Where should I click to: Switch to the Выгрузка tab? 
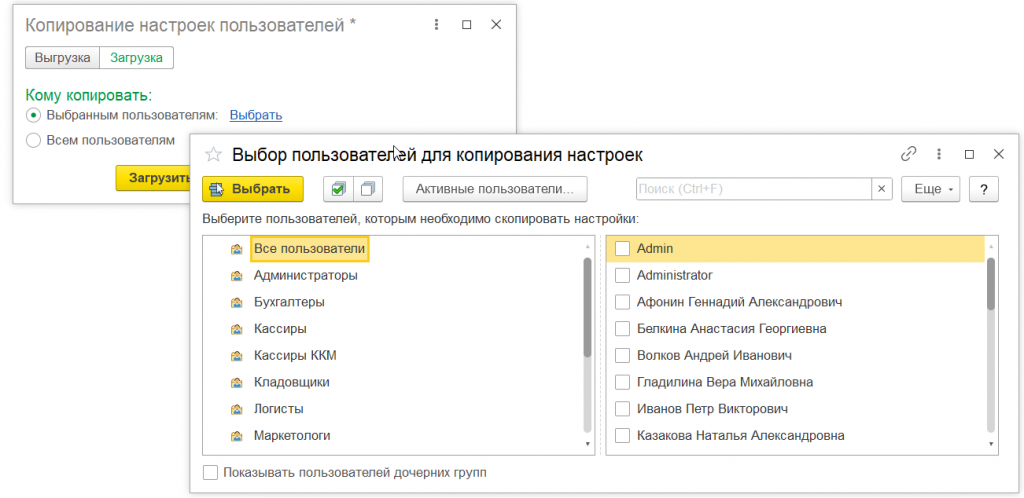click(63, 57)
